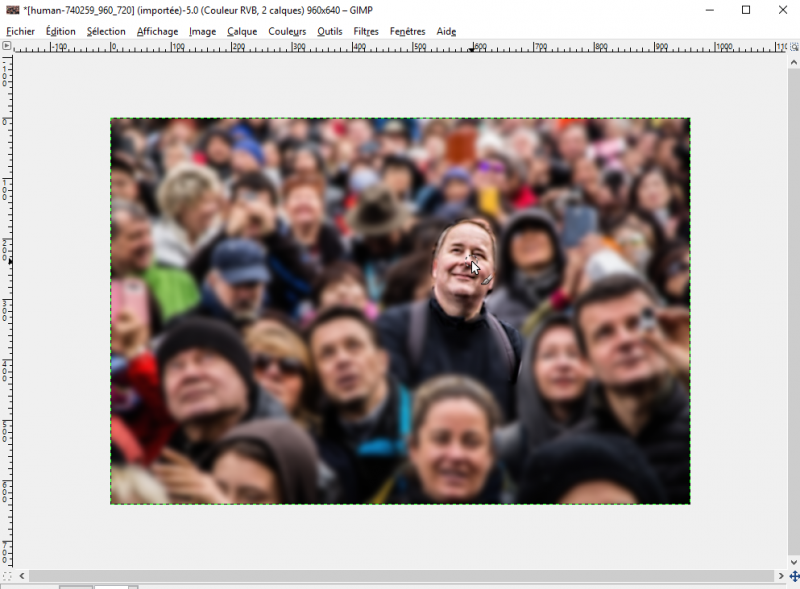
Task: Click the horizontal scrollbar right arrow
Action: [x=781, y=576]
